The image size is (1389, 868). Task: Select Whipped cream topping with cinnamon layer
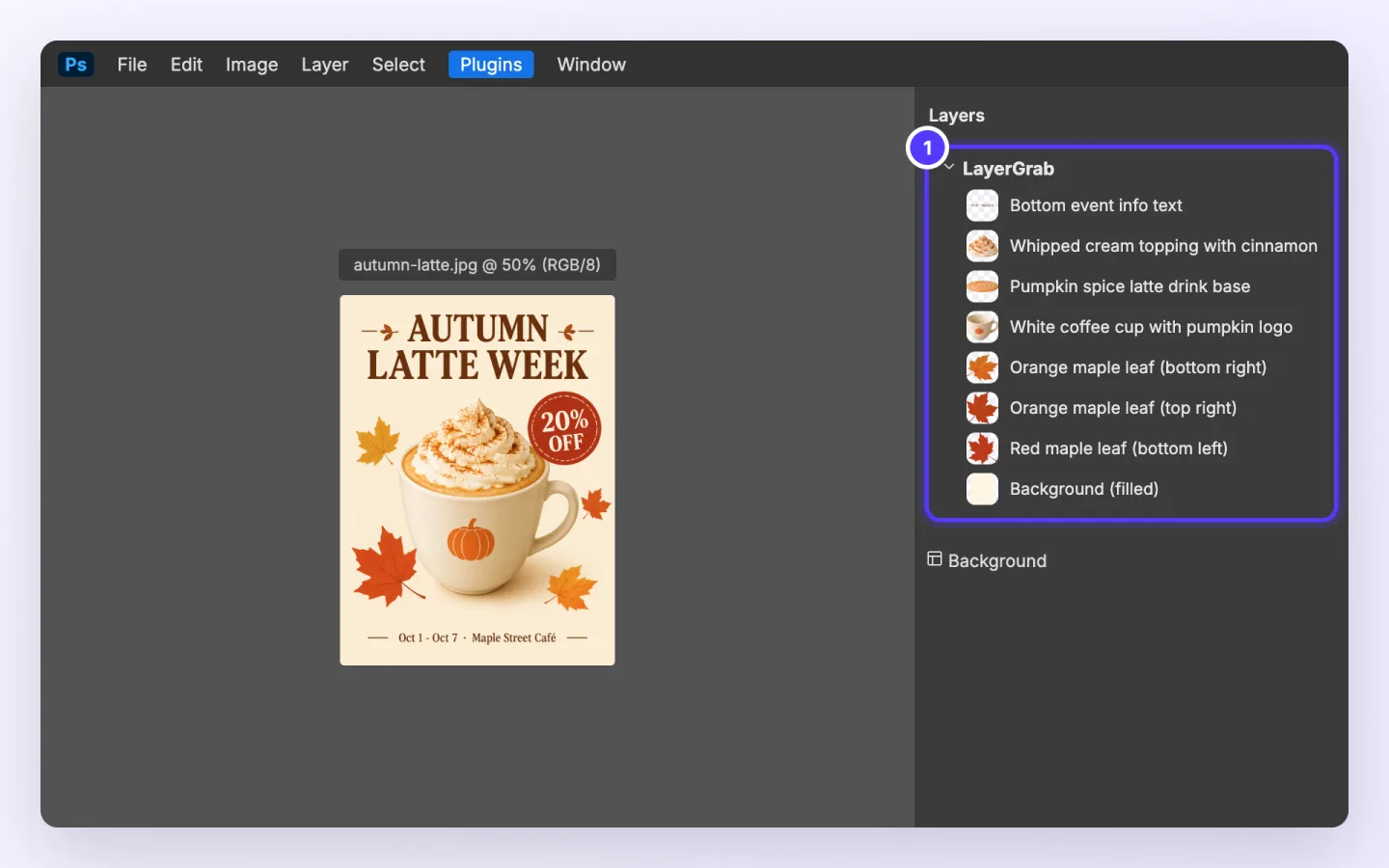tap(1163, 246)
